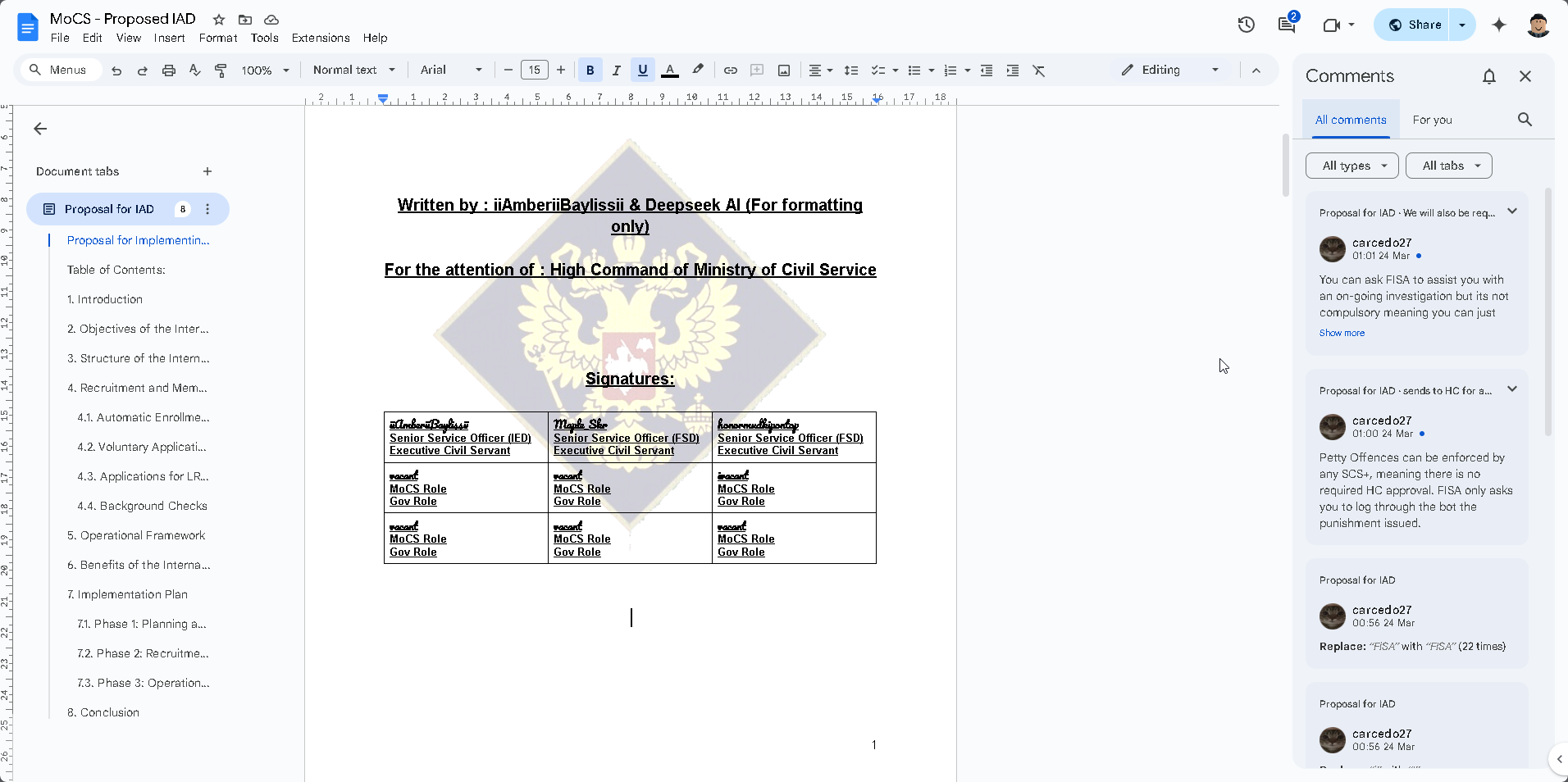This screenshot has height=782, width=1568.
Task: Decrease indent of the paragraph
Action: (987, 70)
